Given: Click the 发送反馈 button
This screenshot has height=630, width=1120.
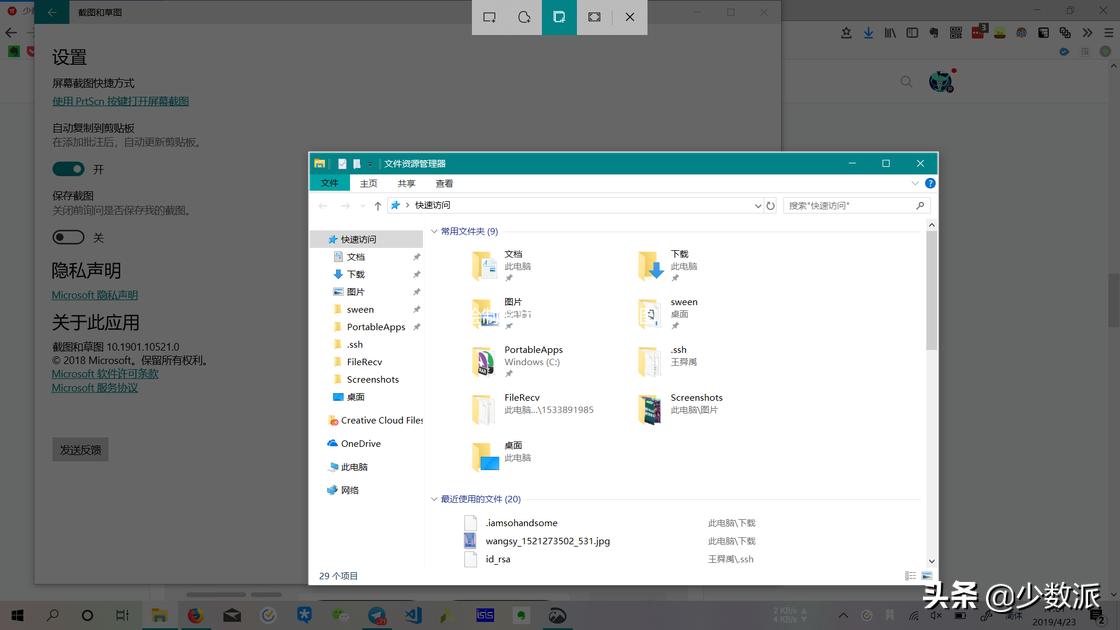Looking at the screenshot, I should (79, 448).
